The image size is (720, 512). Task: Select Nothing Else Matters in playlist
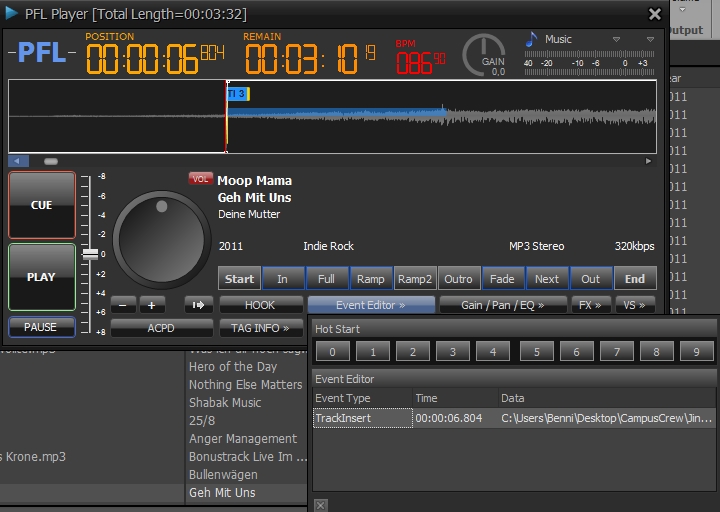(x=246, y=384)
